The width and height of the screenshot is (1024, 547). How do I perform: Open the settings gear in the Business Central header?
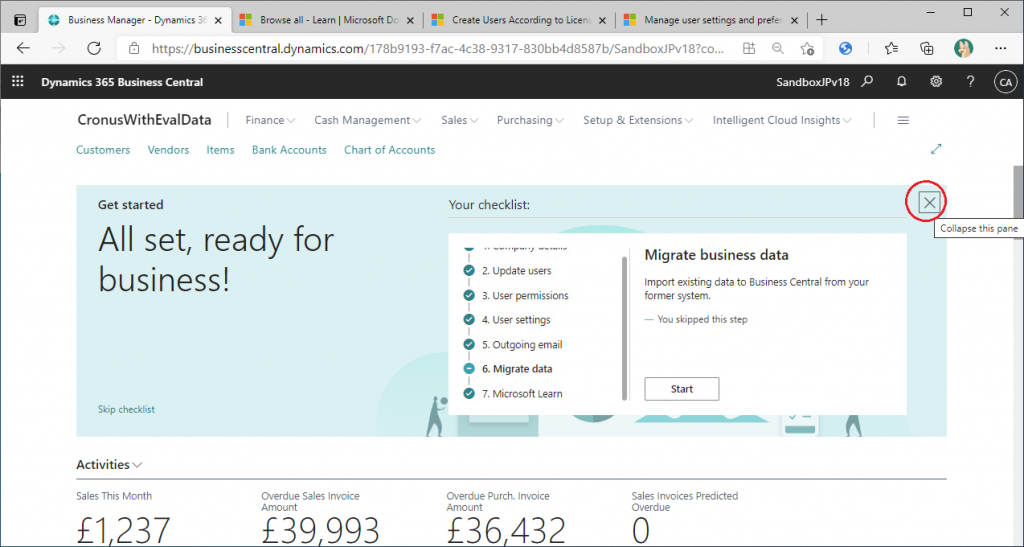click(936, 82)
